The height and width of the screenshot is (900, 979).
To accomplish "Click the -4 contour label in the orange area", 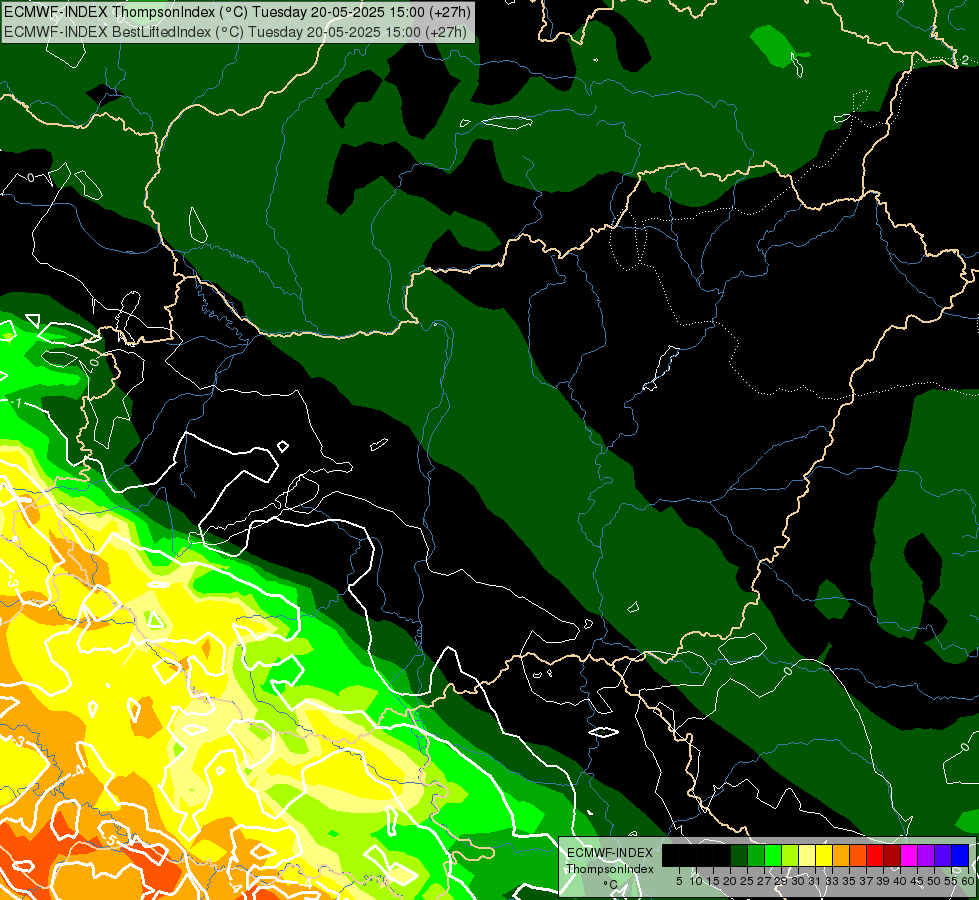I will point(78,771).
